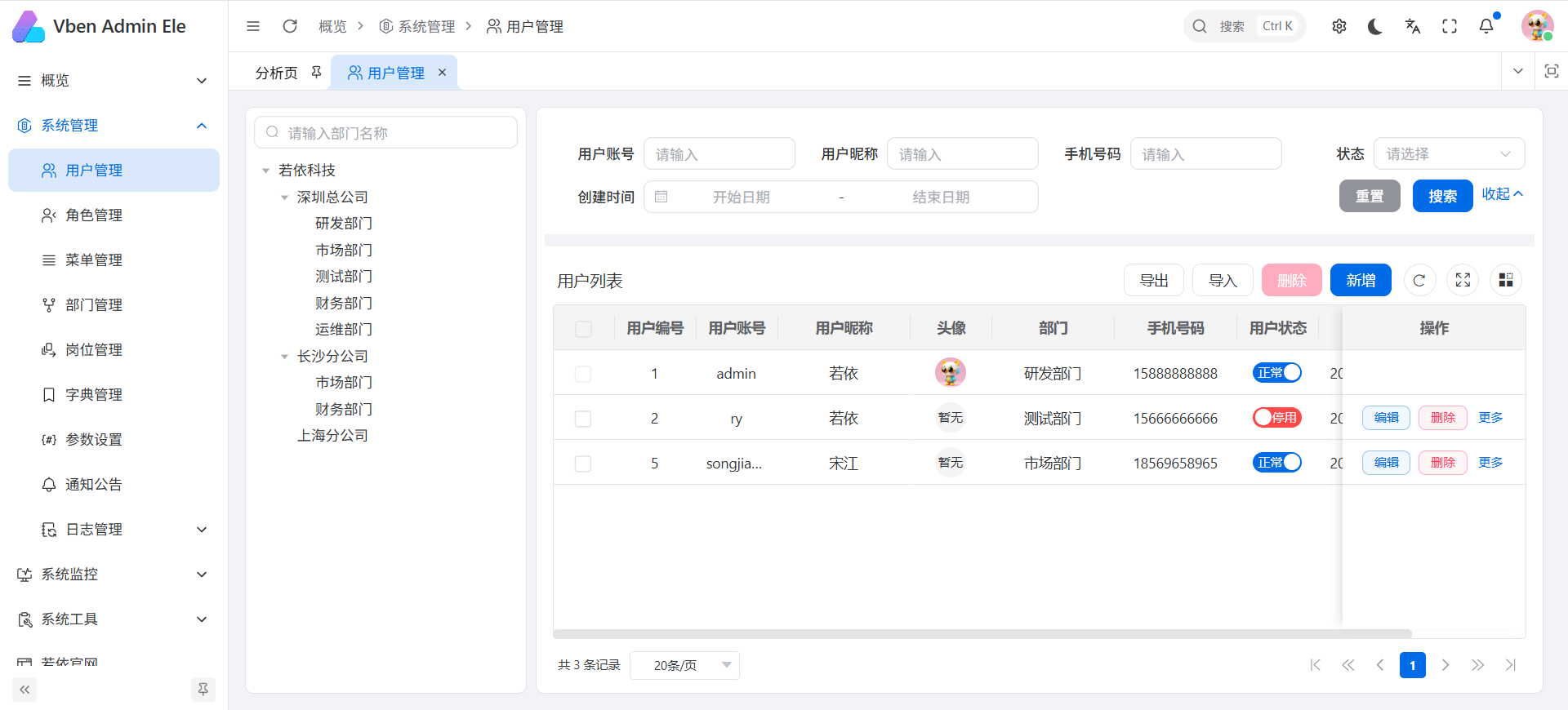Click the horizontal scrollbar under the table

982,634
